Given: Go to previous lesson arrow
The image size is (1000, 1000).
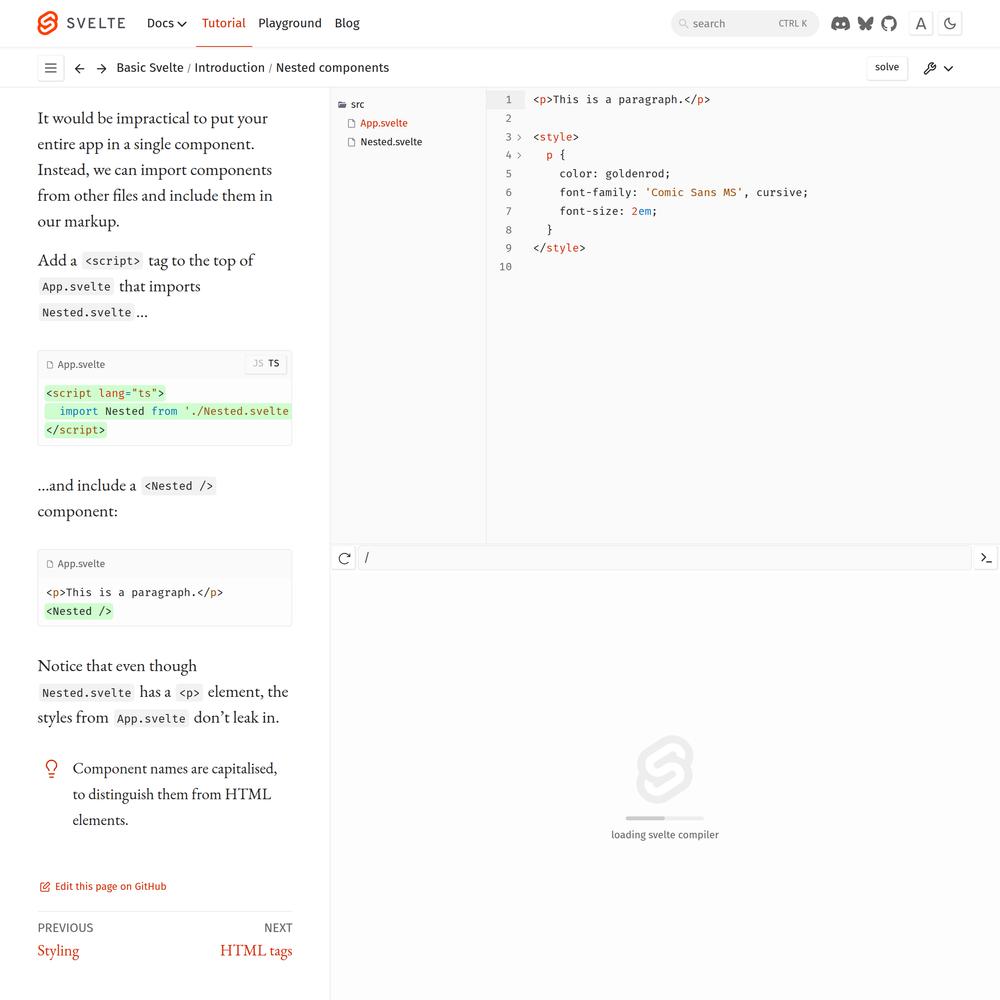Looking at the screenshot, I should tap(80, 68).
